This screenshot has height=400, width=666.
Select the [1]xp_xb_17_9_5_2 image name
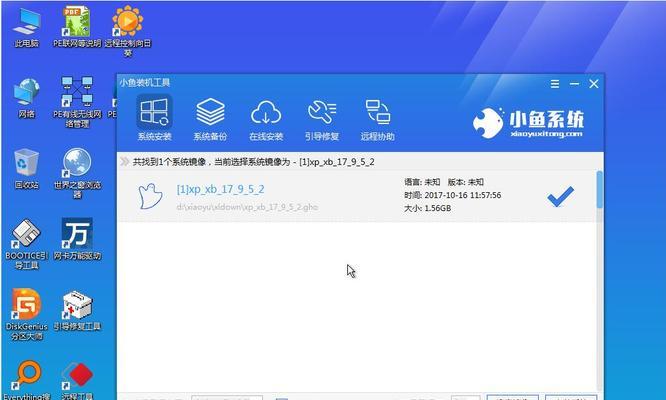220,189
